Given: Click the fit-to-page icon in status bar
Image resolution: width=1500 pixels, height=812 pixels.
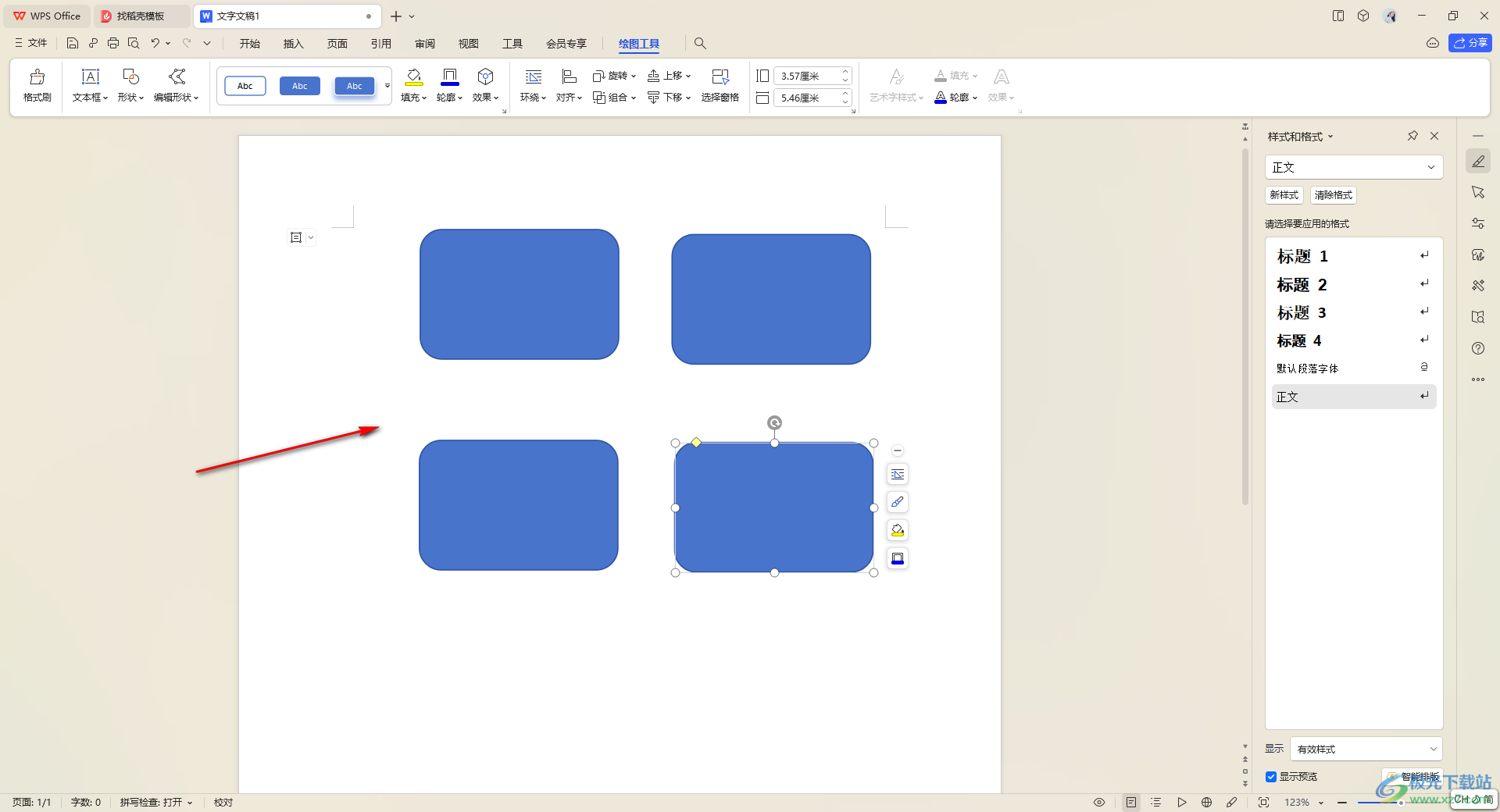Looking at the screenshot, I should (x=1263, y=803).
